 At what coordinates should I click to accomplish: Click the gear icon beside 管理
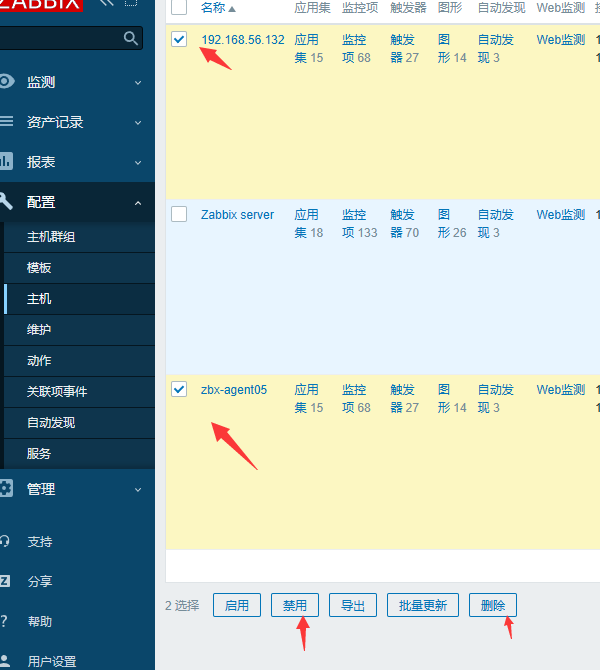(6, 488)
